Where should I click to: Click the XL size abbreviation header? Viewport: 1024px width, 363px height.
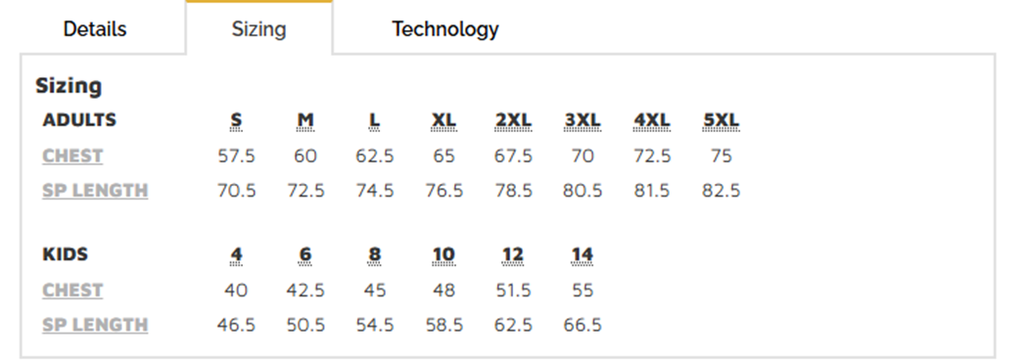[x=444, y=121]
